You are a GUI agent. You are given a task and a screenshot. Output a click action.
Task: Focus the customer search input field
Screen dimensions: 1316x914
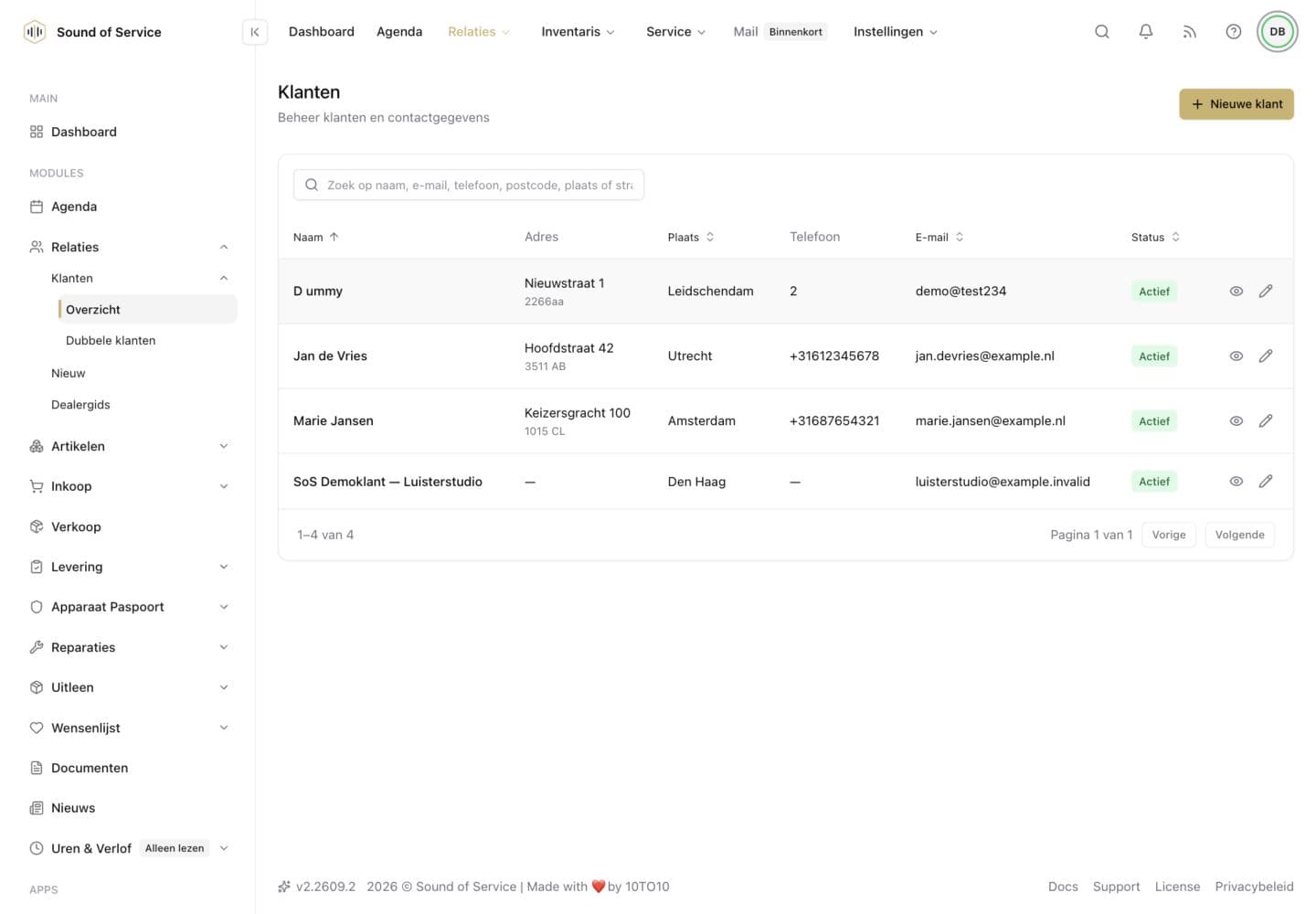tap(469, 185)
